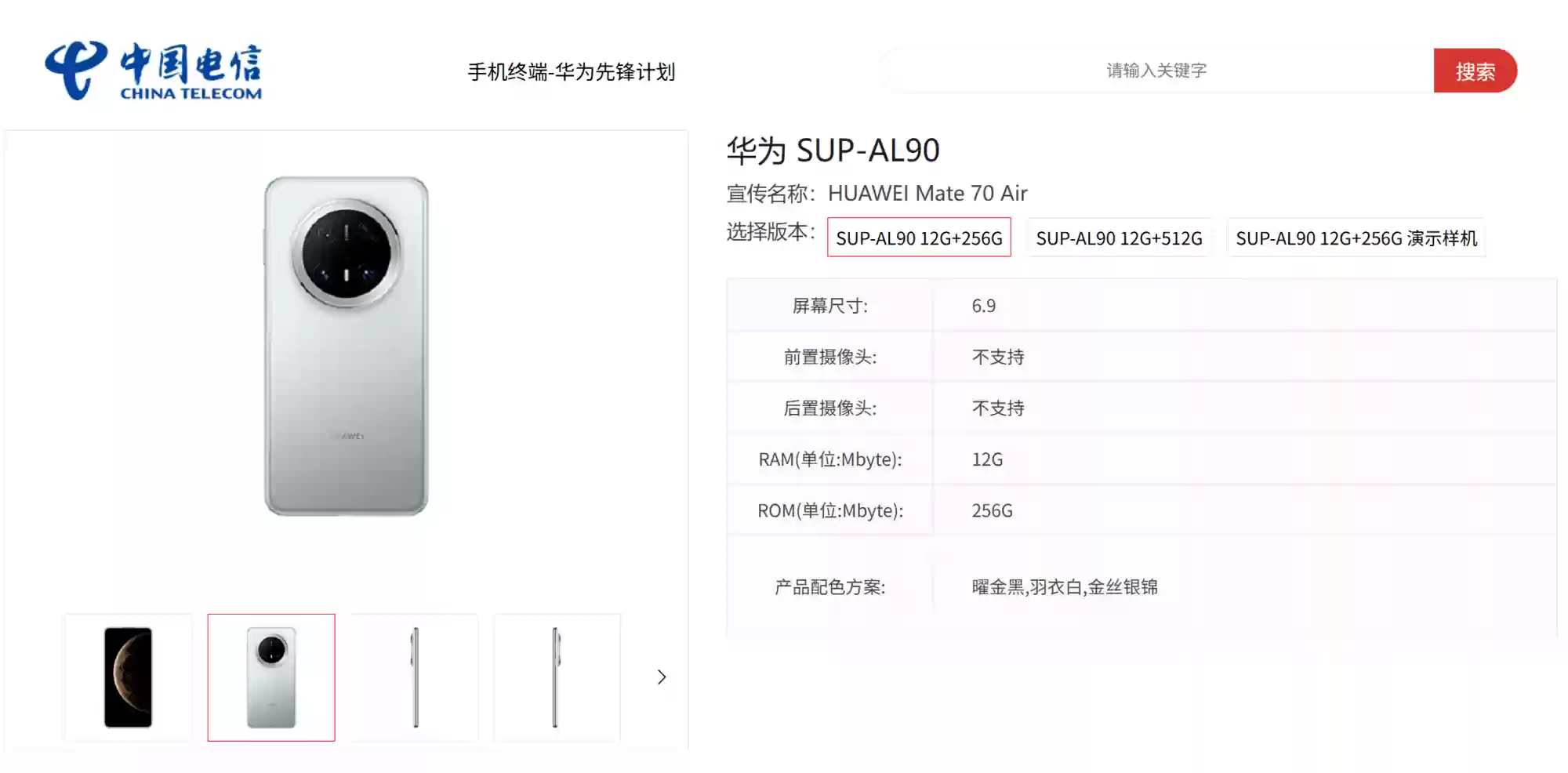Click the next arrow in image carousel

[662, 677]
